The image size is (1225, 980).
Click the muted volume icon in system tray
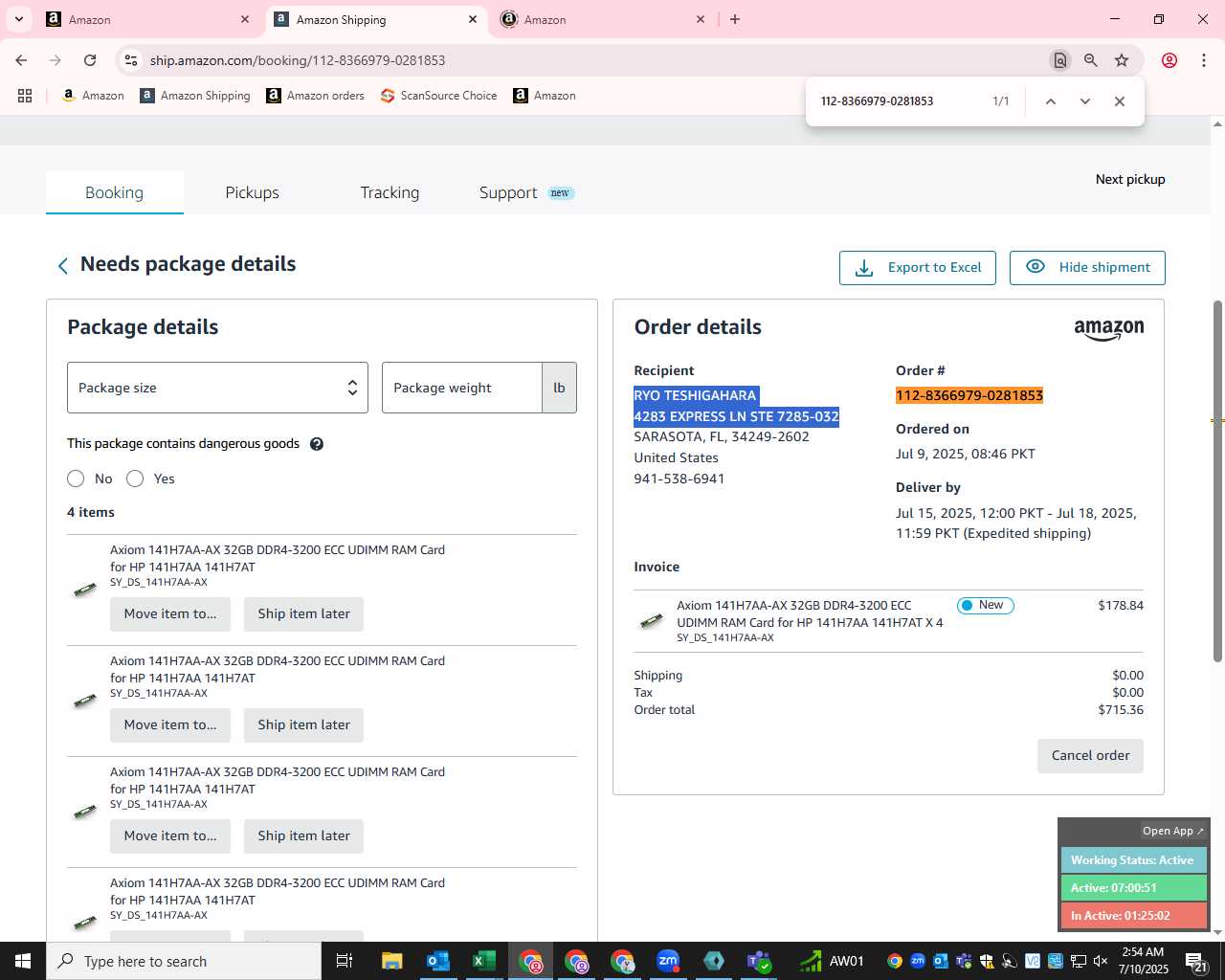(x=1101, y=962)
